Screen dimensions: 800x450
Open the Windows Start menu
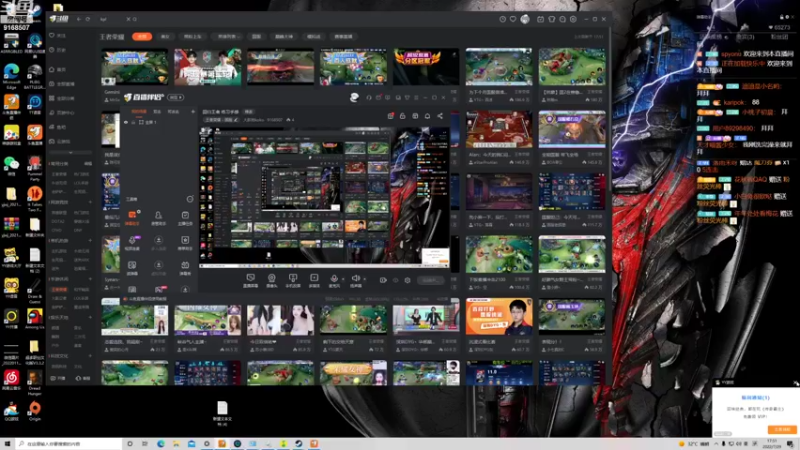click(x=7, y=444)
